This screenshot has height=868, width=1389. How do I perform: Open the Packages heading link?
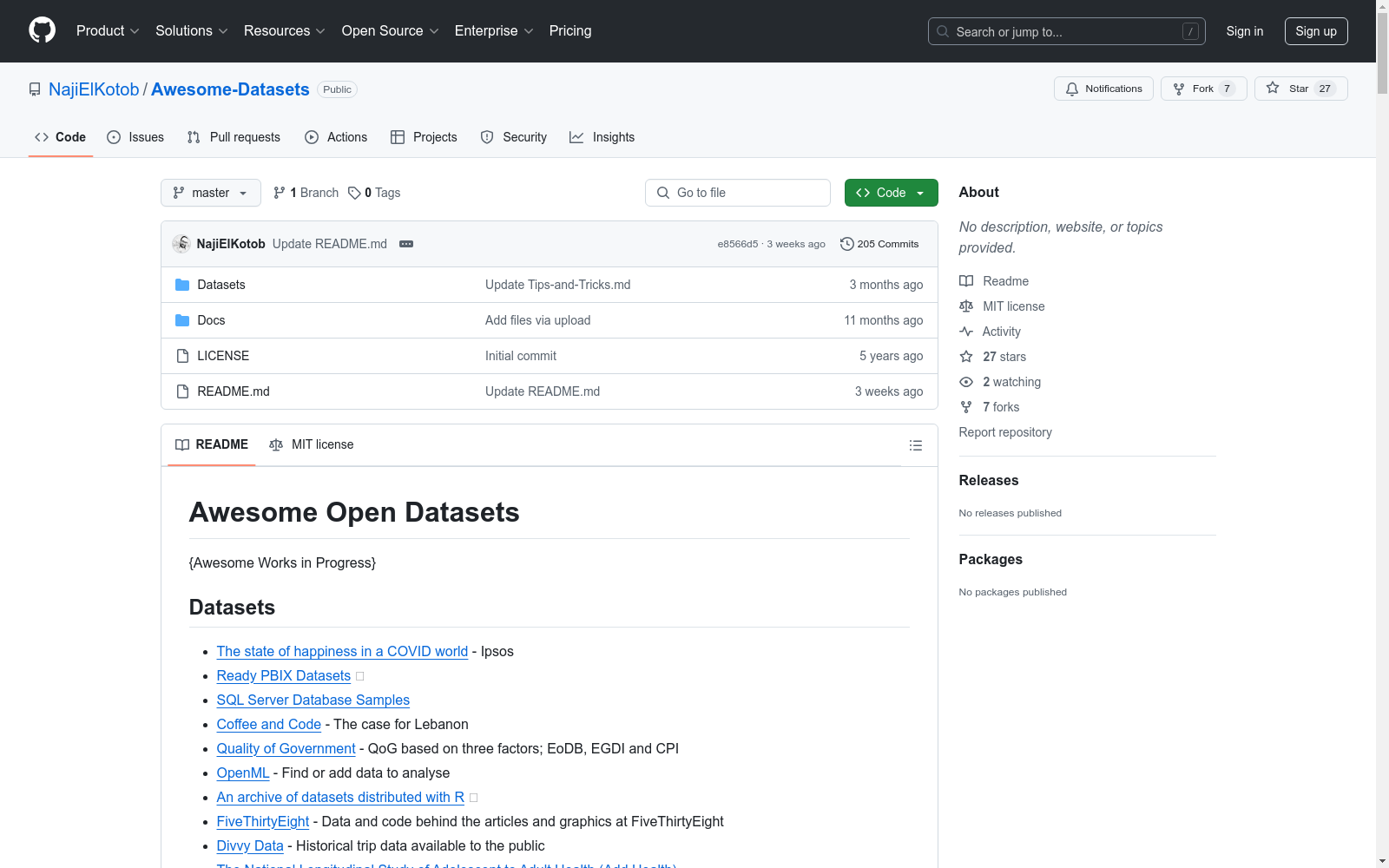coord(991,559)
